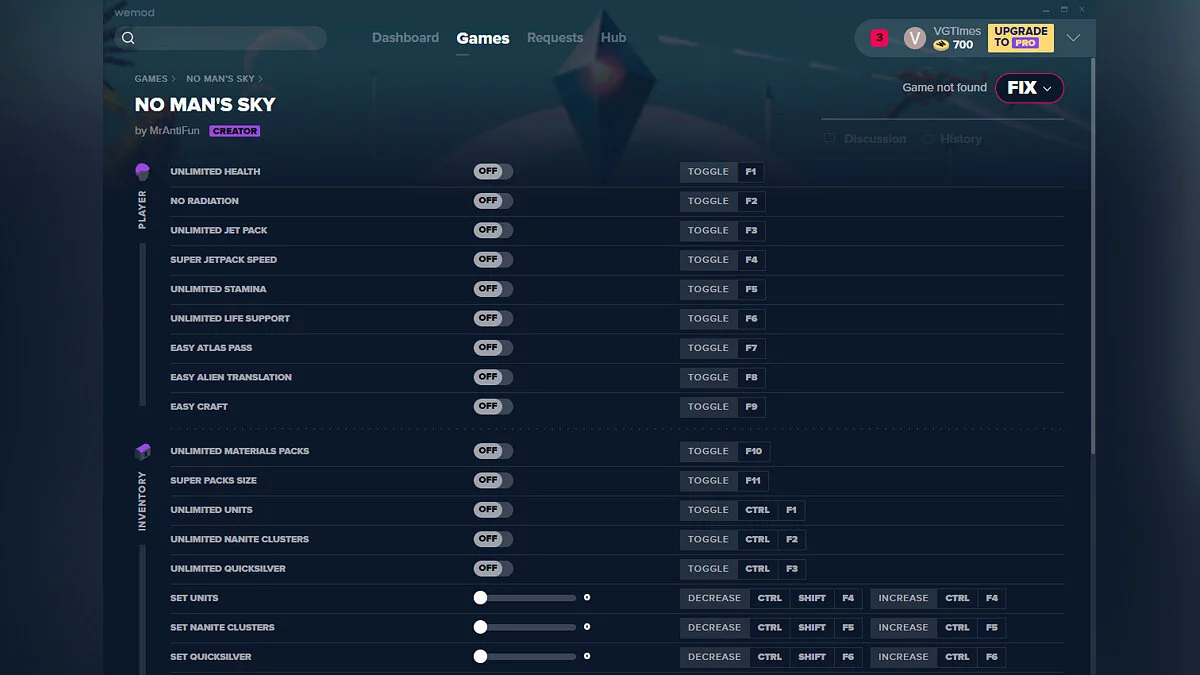Click the UPGRADE TO PRO button
This screenshot has height=675, width=1200.
coord(1020,37)
